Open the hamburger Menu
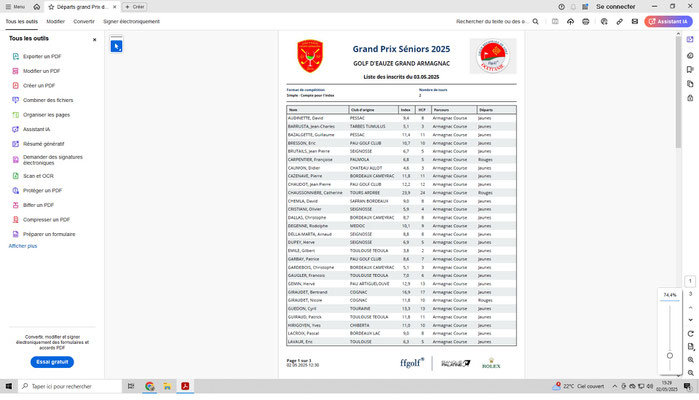 15,7
